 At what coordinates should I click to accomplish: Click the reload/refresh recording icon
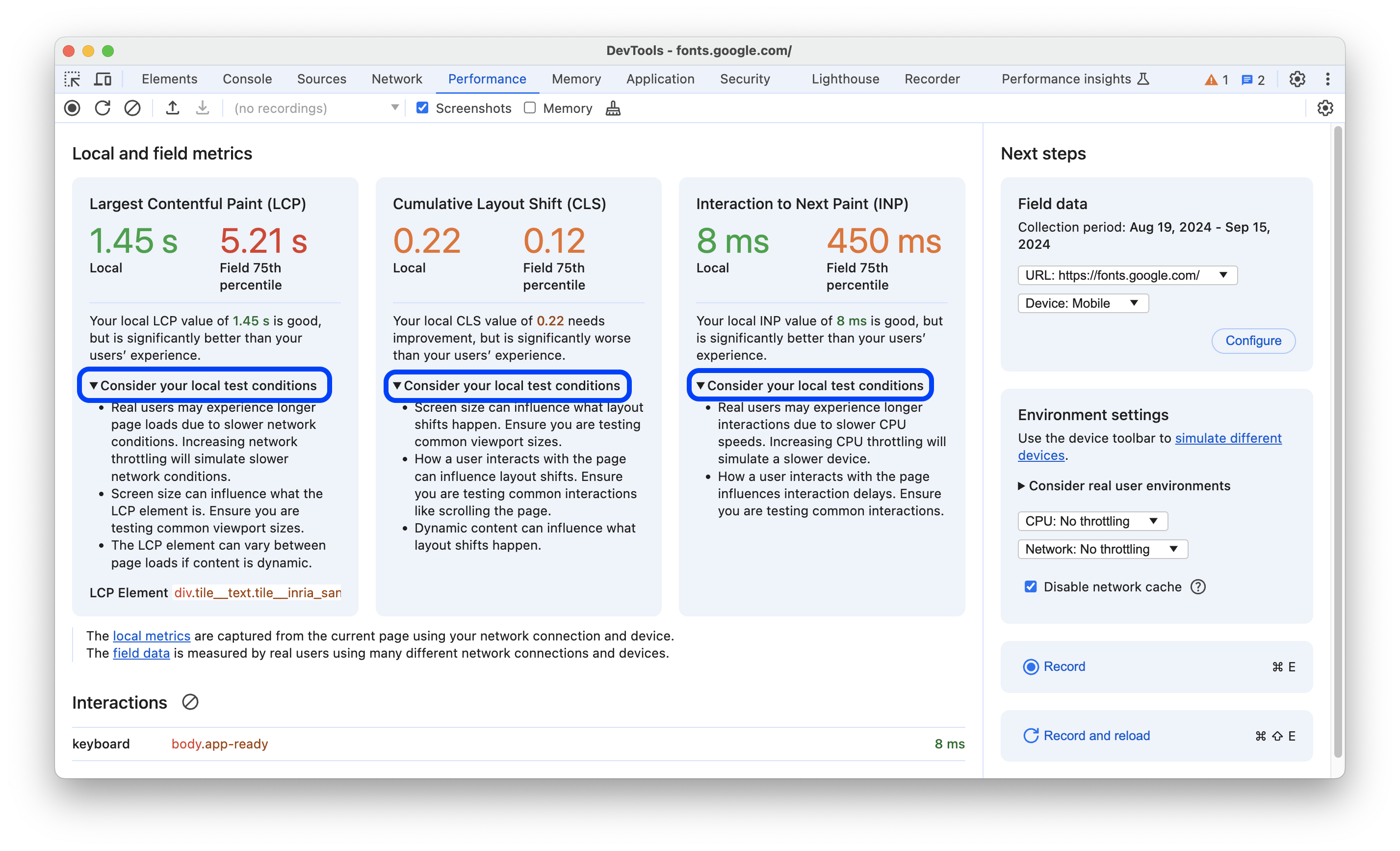[x=103, y=108]
